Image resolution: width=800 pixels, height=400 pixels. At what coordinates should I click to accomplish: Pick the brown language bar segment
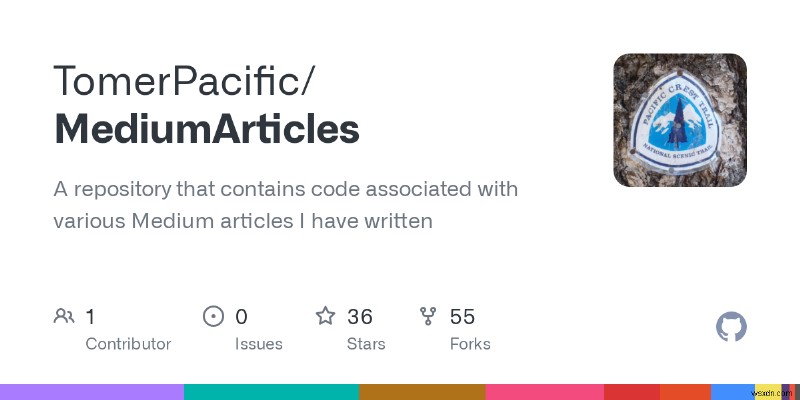click(422, 391)
